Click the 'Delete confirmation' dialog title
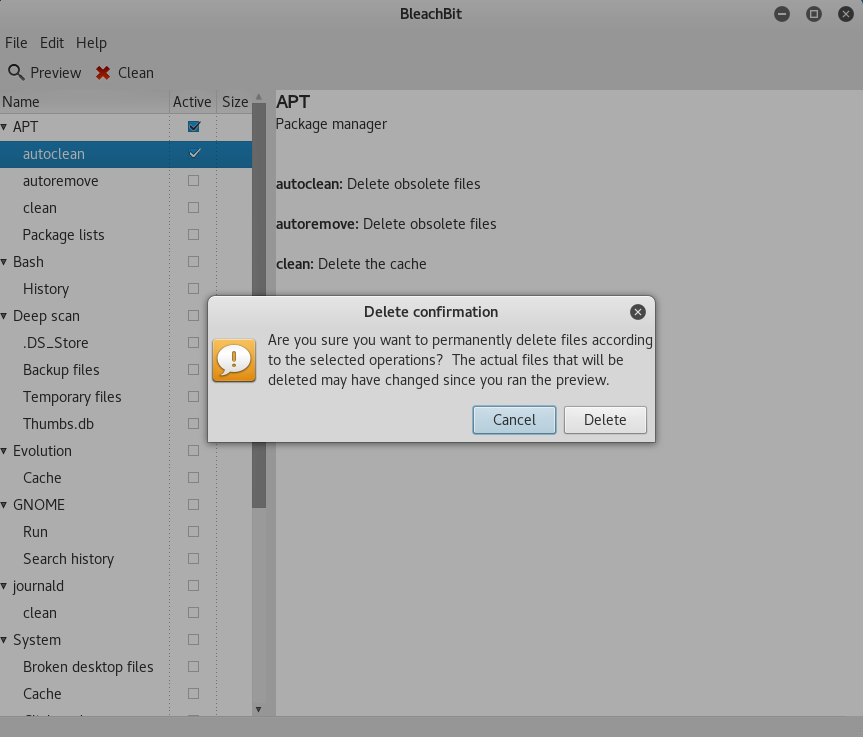 [x=431, y=312]
